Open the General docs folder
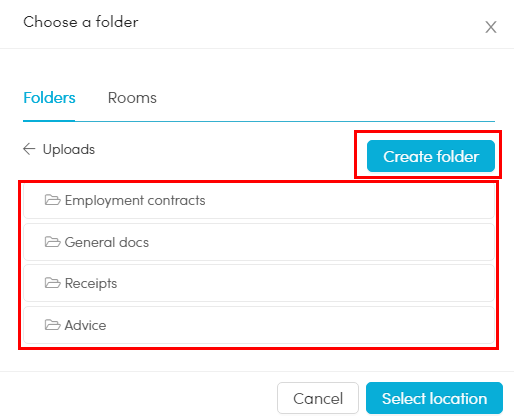 coord(259,242)
